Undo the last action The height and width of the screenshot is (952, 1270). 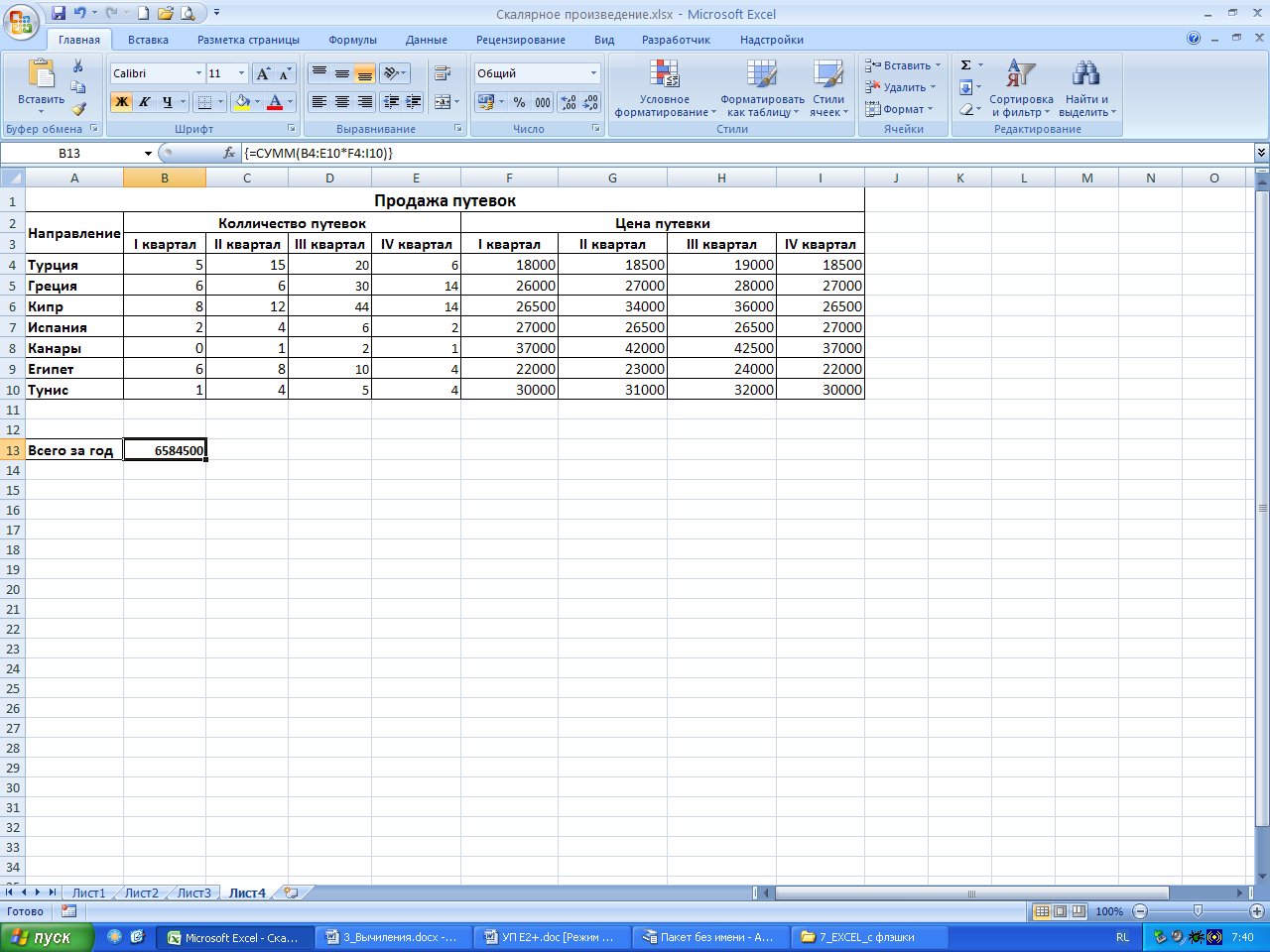click(80, 13)
